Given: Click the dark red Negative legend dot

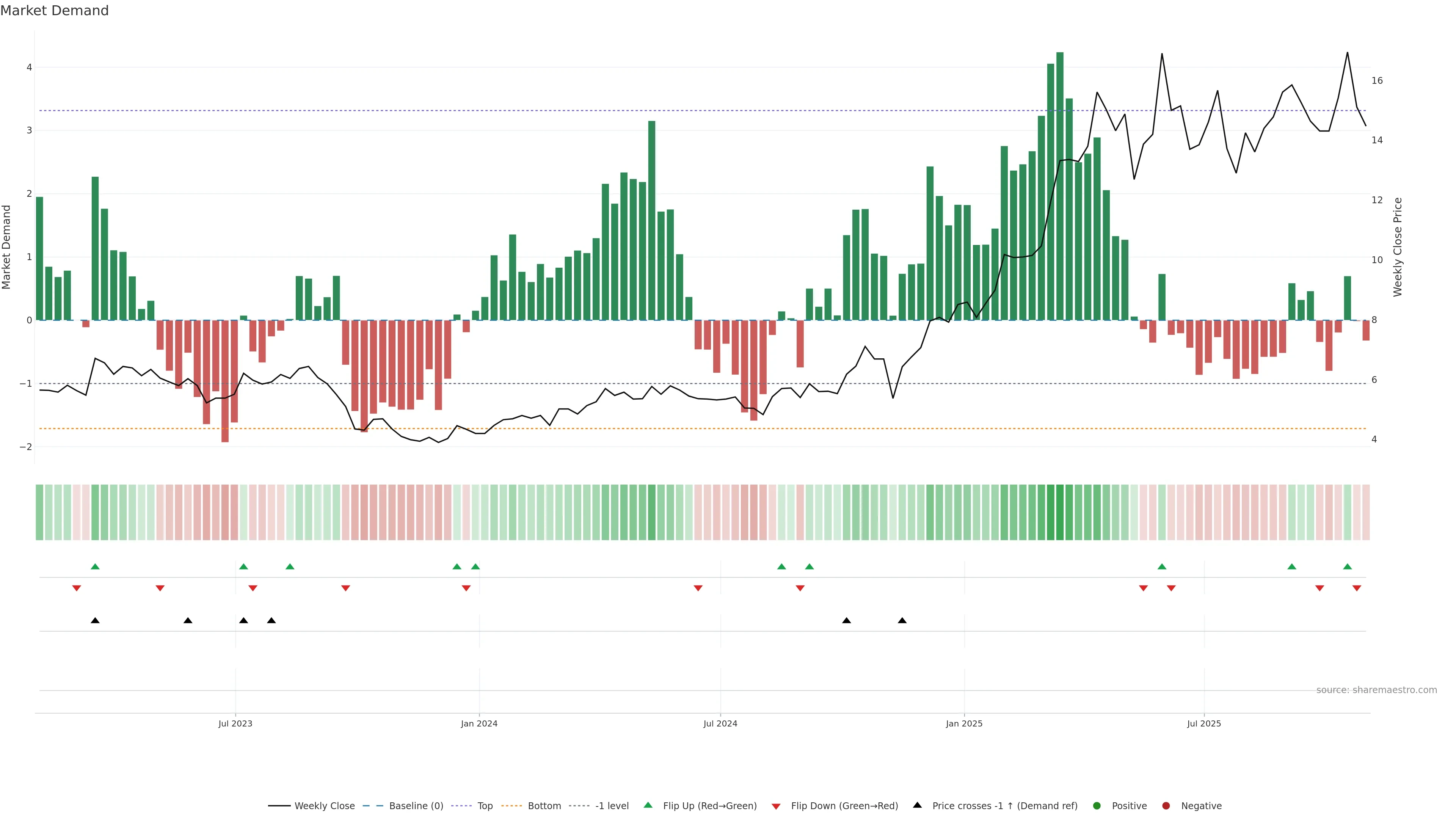Looking at the screenshot, I should pyautogui.click(x=1166, y=805).
